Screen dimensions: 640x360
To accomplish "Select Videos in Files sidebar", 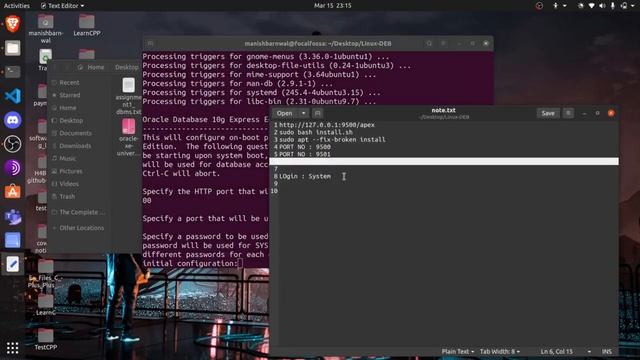I will [69, 184].
